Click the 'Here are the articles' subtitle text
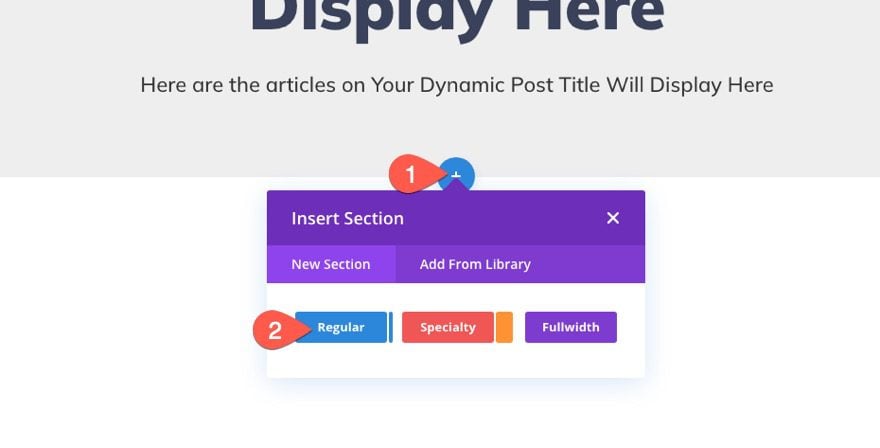 point(456,85)
